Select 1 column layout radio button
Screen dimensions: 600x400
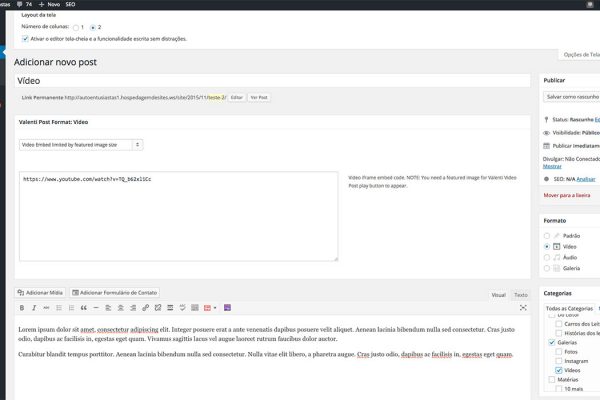76,27
